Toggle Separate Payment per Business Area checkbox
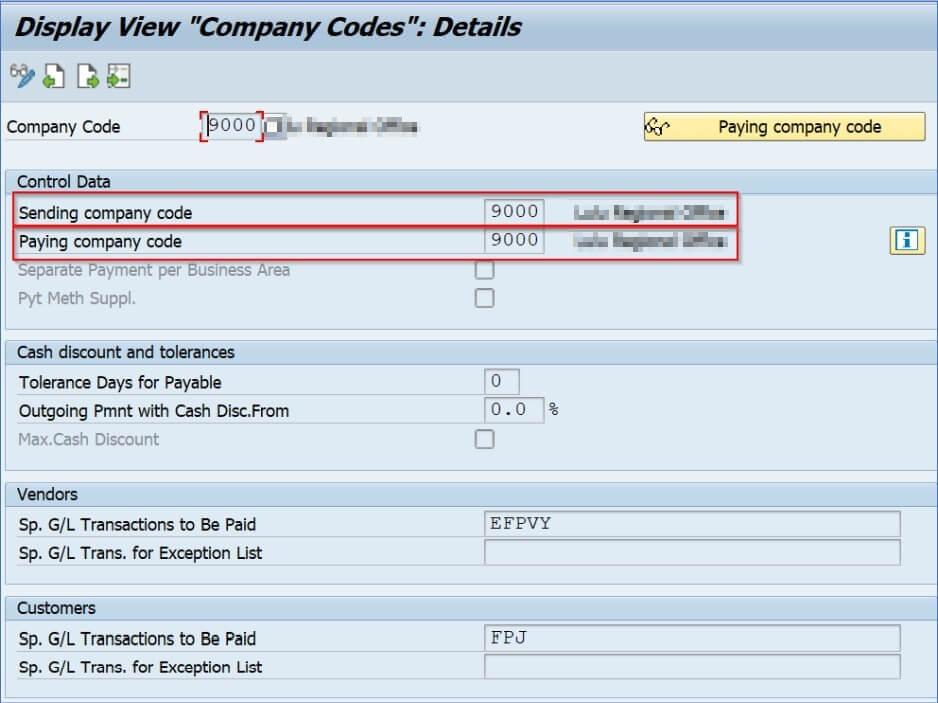This screenshot has height=703, width=938. tap(484, 270)
